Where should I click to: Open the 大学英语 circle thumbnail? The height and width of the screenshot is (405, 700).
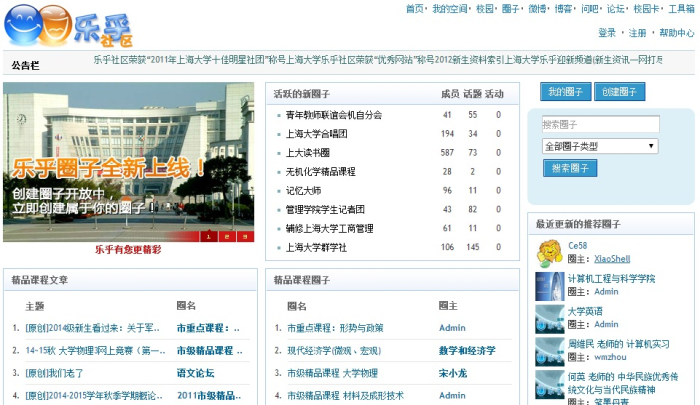(x=550, y=319)
